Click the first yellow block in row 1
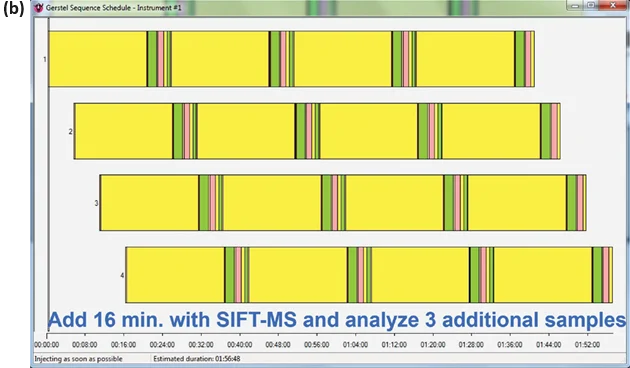 pyautogui.click(x=98, y=59)
